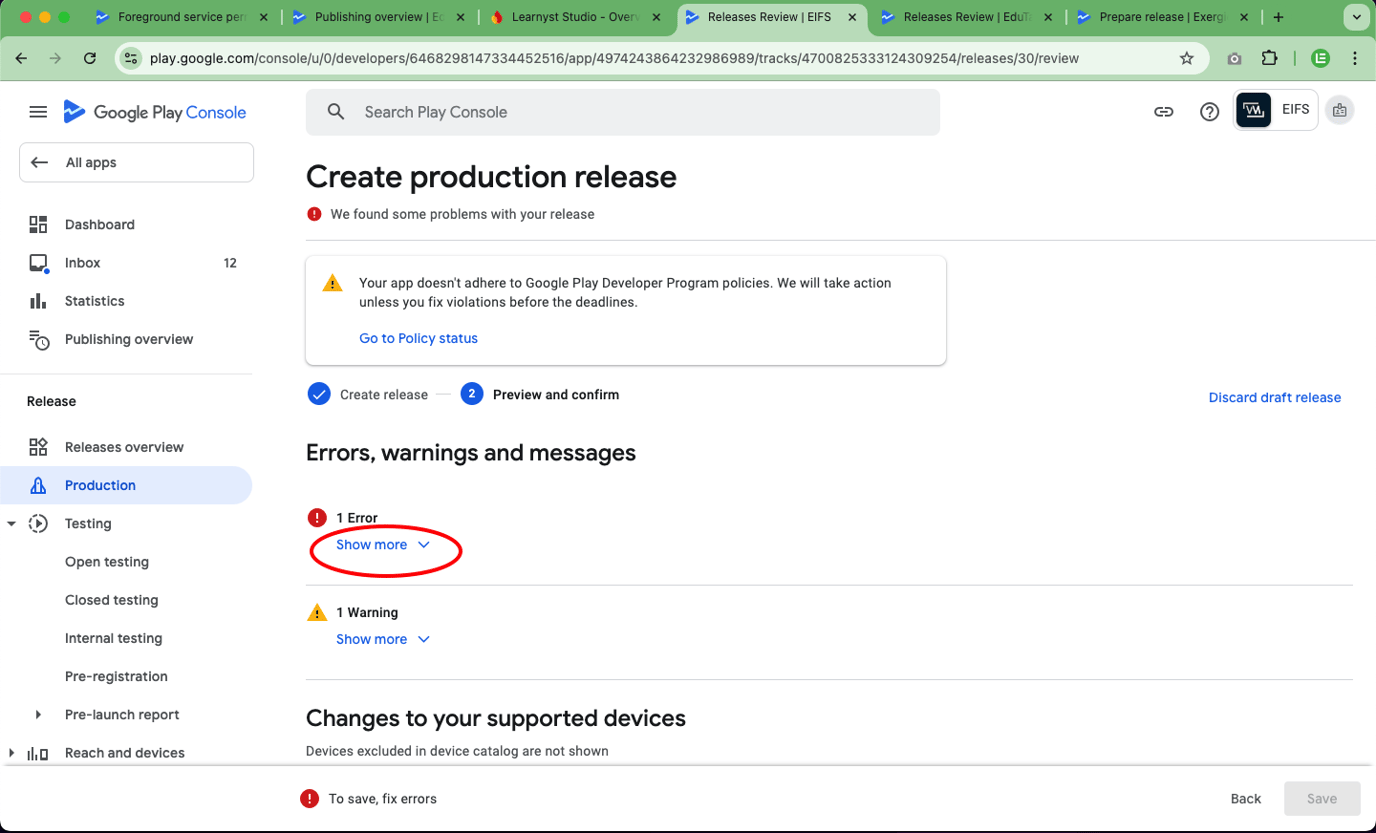Open Go to Policy status link
The height and width of the screenshot is (833, 1376).
coord(418,338)
